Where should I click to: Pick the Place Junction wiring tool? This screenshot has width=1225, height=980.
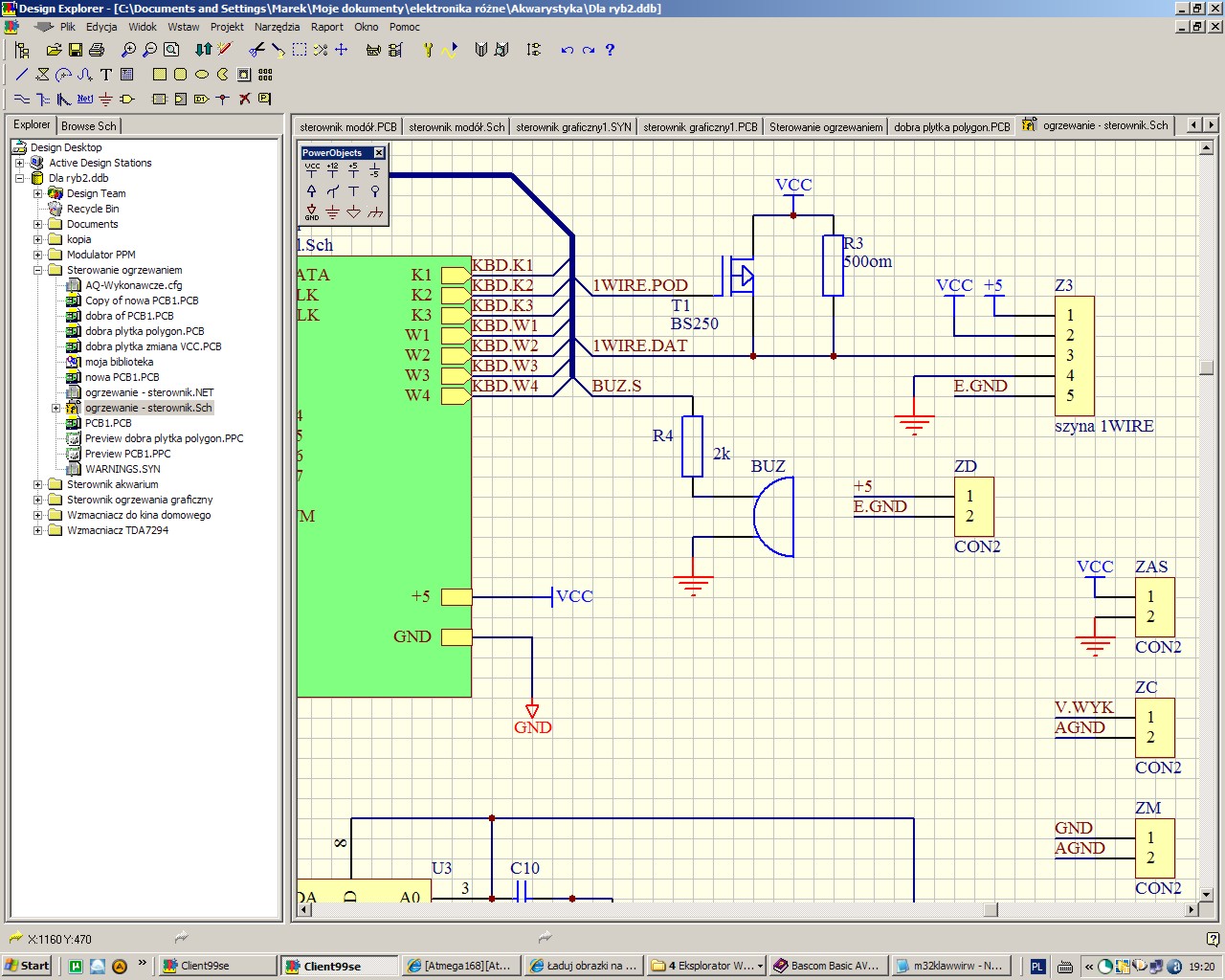pyautogui.click(x=223, y=99)
